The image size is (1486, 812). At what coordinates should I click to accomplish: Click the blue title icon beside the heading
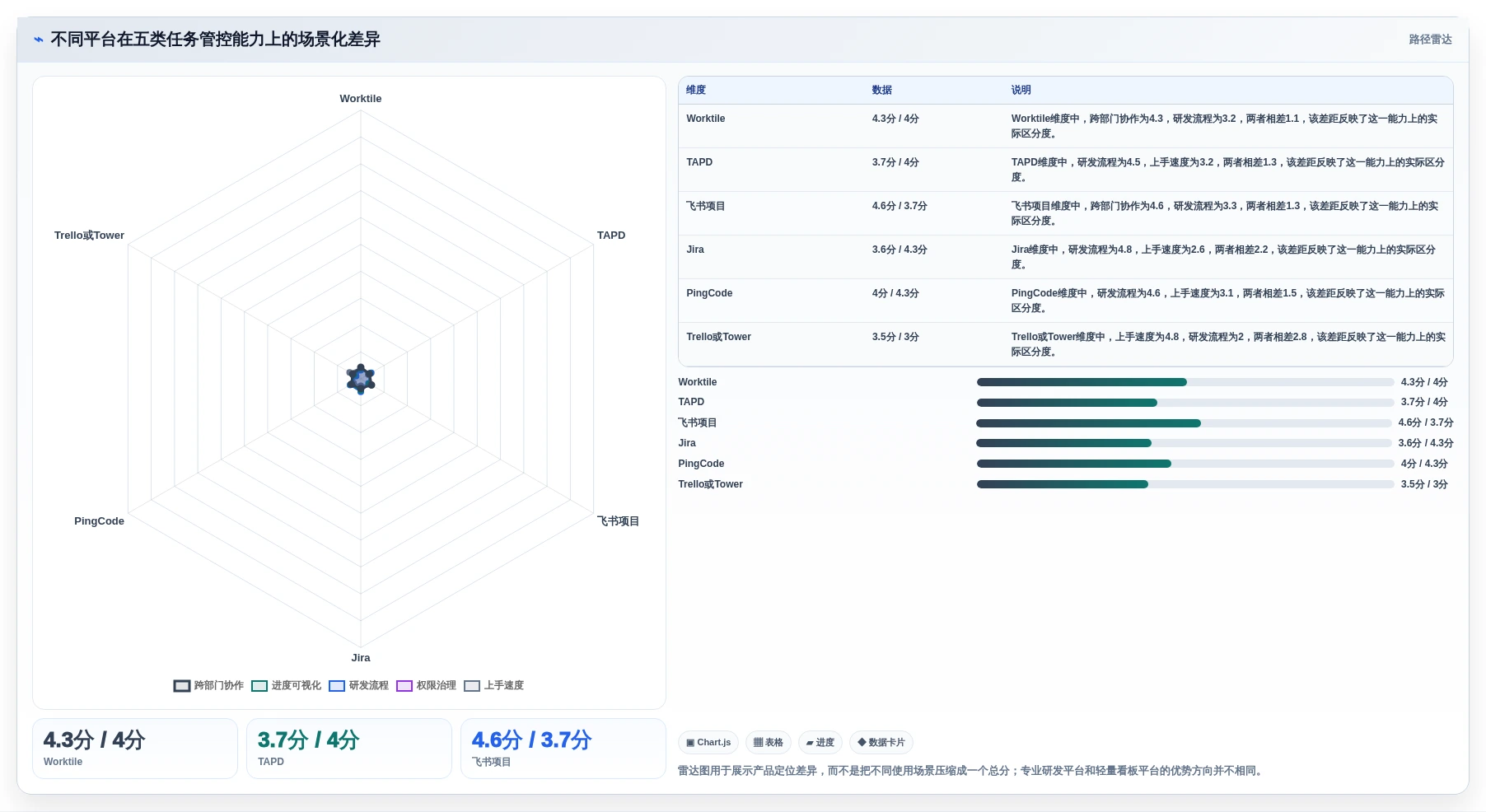coord(39,40)
